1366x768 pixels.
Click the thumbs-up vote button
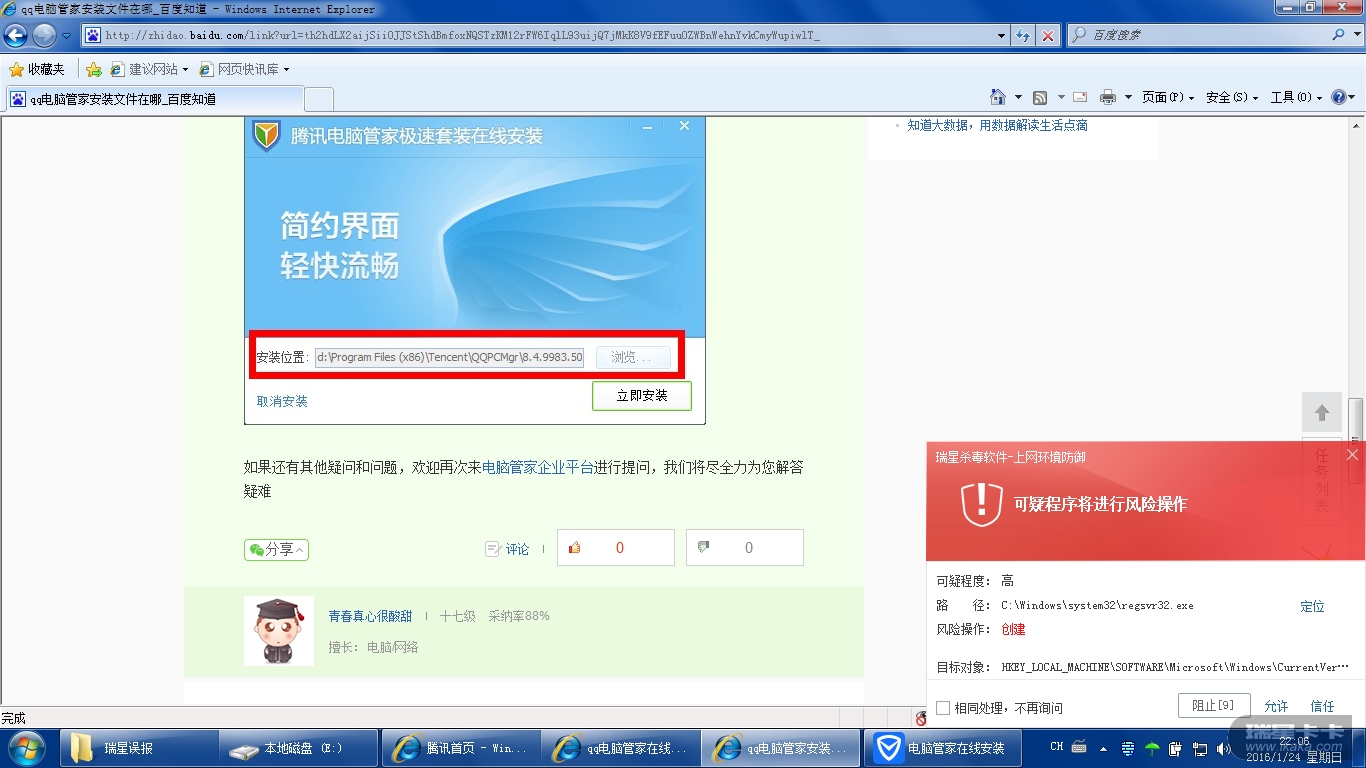pyautogui.click(x=615, y=548)
